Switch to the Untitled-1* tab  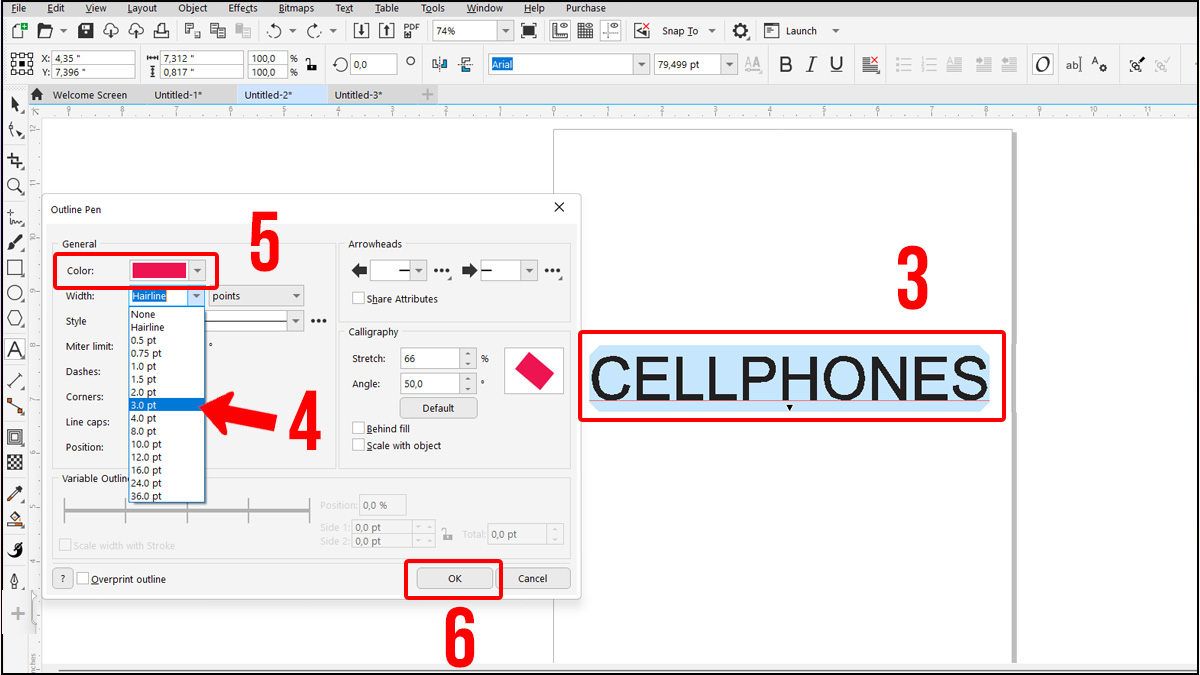coord(178,95)
